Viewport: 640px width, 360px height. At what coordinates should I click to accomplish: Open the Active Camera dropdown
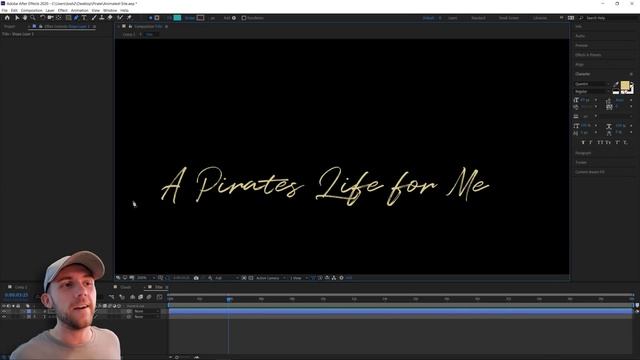[x=271, y=278]
